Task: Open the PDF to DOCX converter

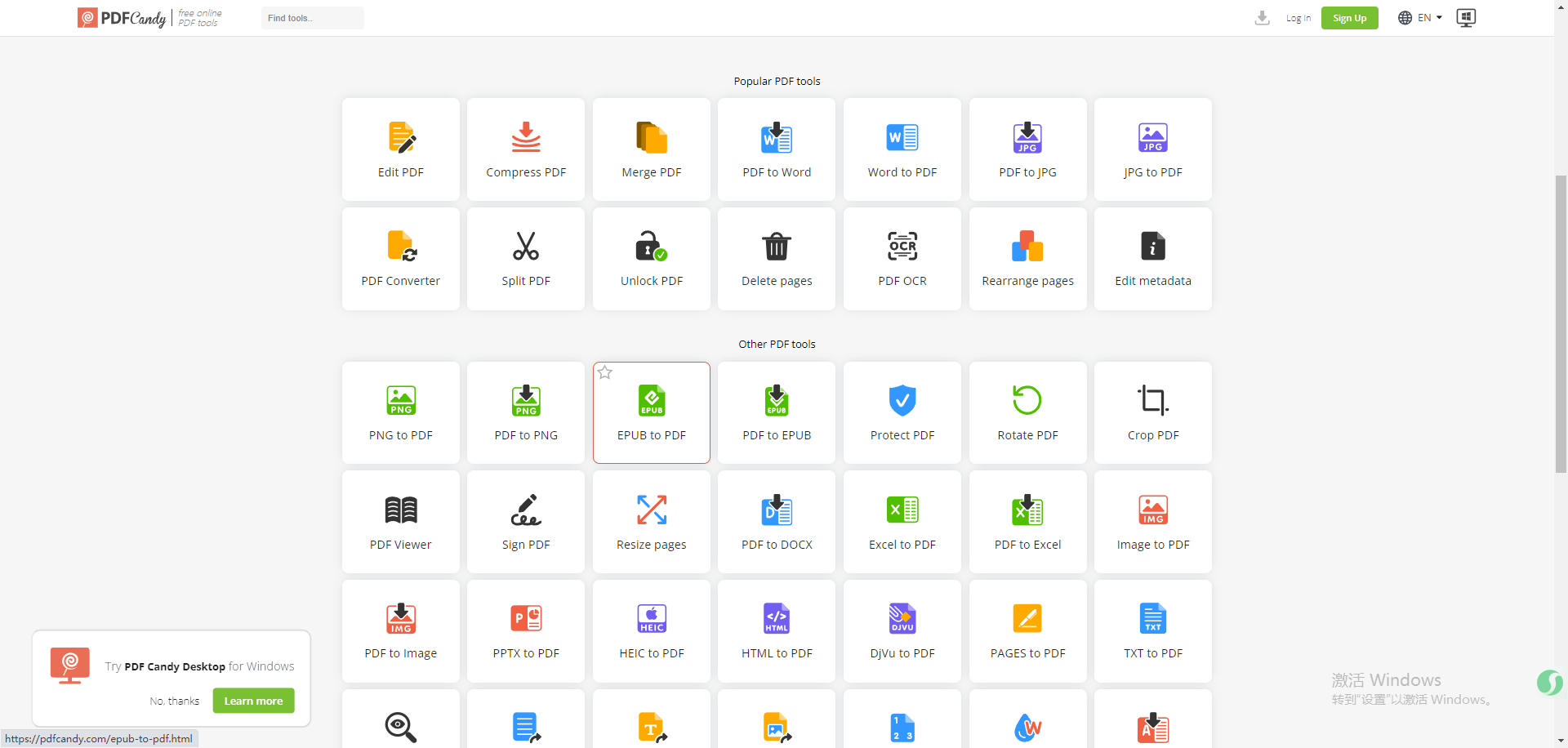Action: click(777, 522)
